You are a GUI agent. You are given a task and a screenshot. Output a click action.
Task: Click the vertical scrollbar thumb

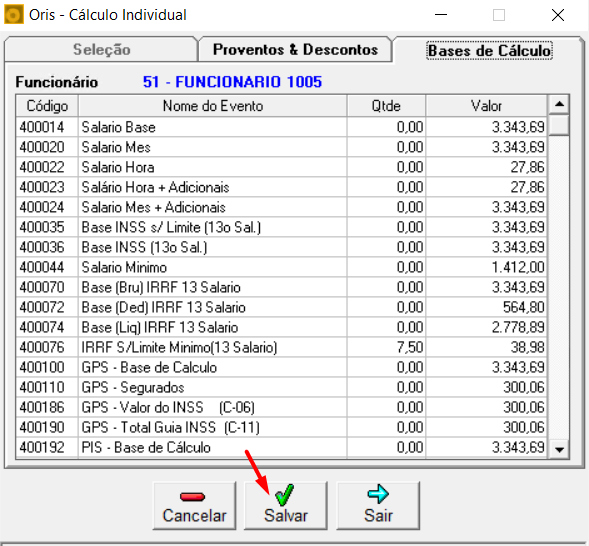pos(559,124)
